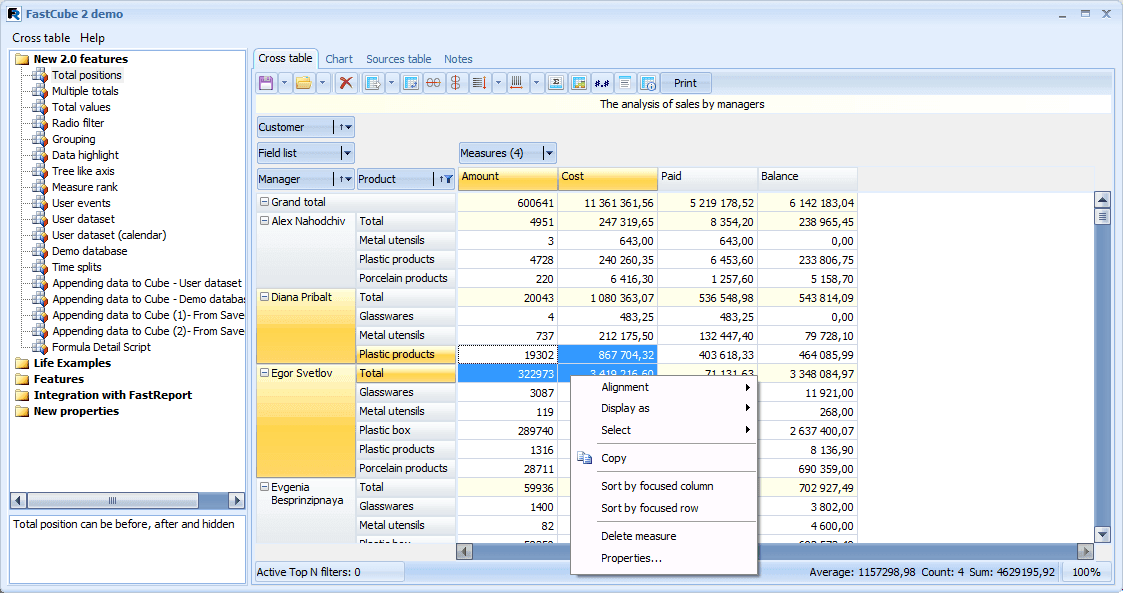
Task: Open the Display as submenu
Action: pyautogui.click(x=664, y=408)
